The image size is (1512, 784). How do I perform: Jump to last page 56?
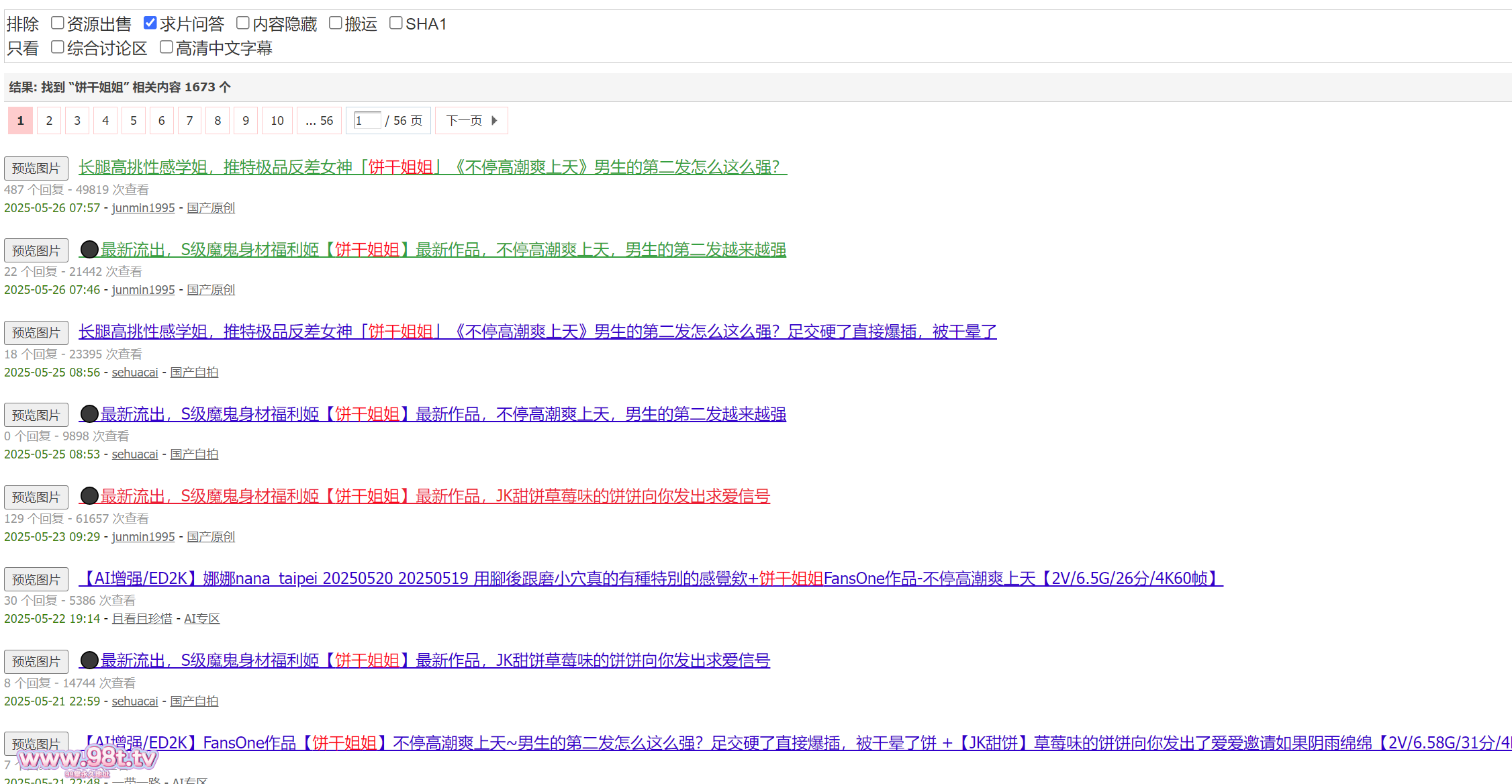point(320,121)
